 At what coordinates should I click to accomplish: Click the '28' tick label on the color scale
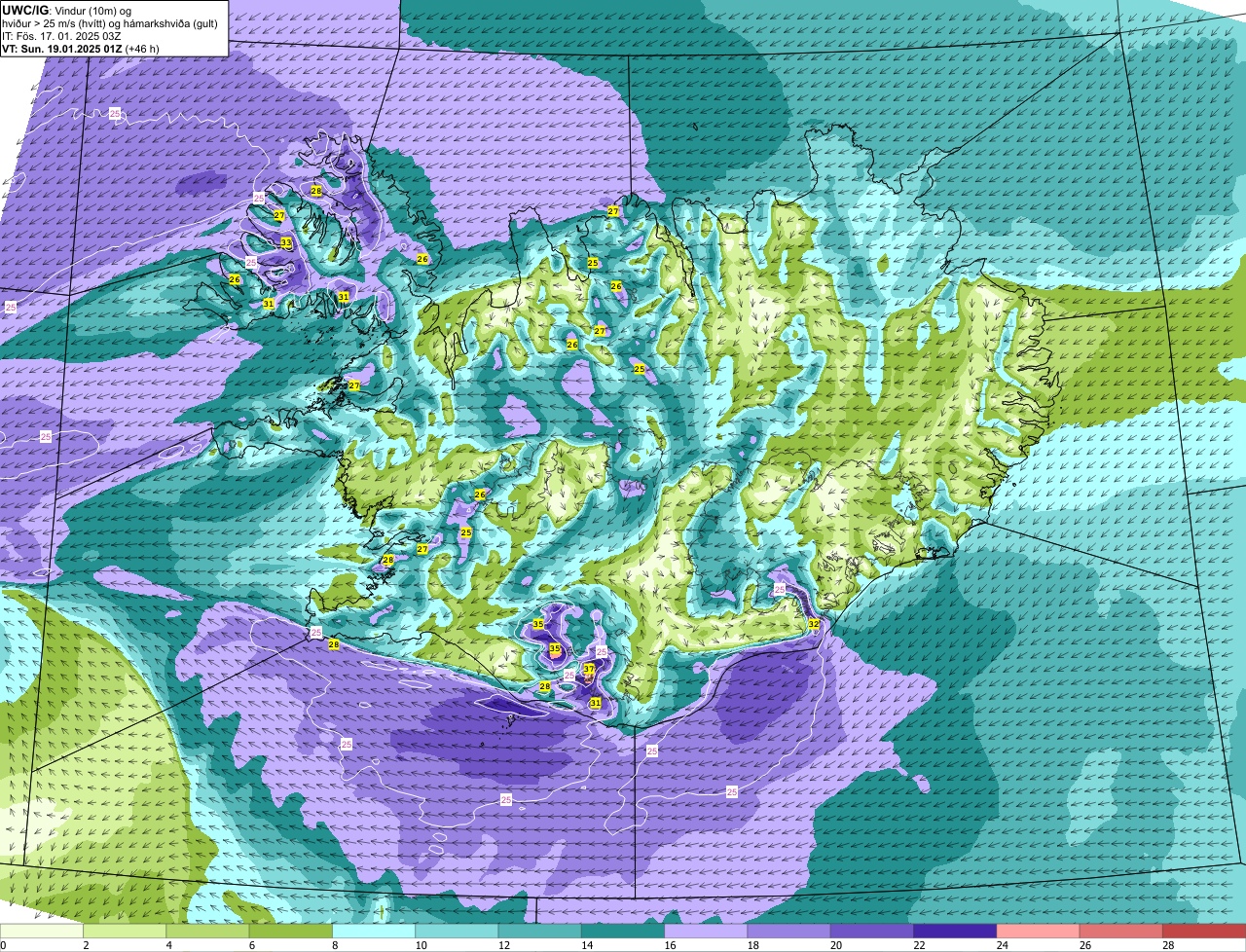tap(1167, 945)
